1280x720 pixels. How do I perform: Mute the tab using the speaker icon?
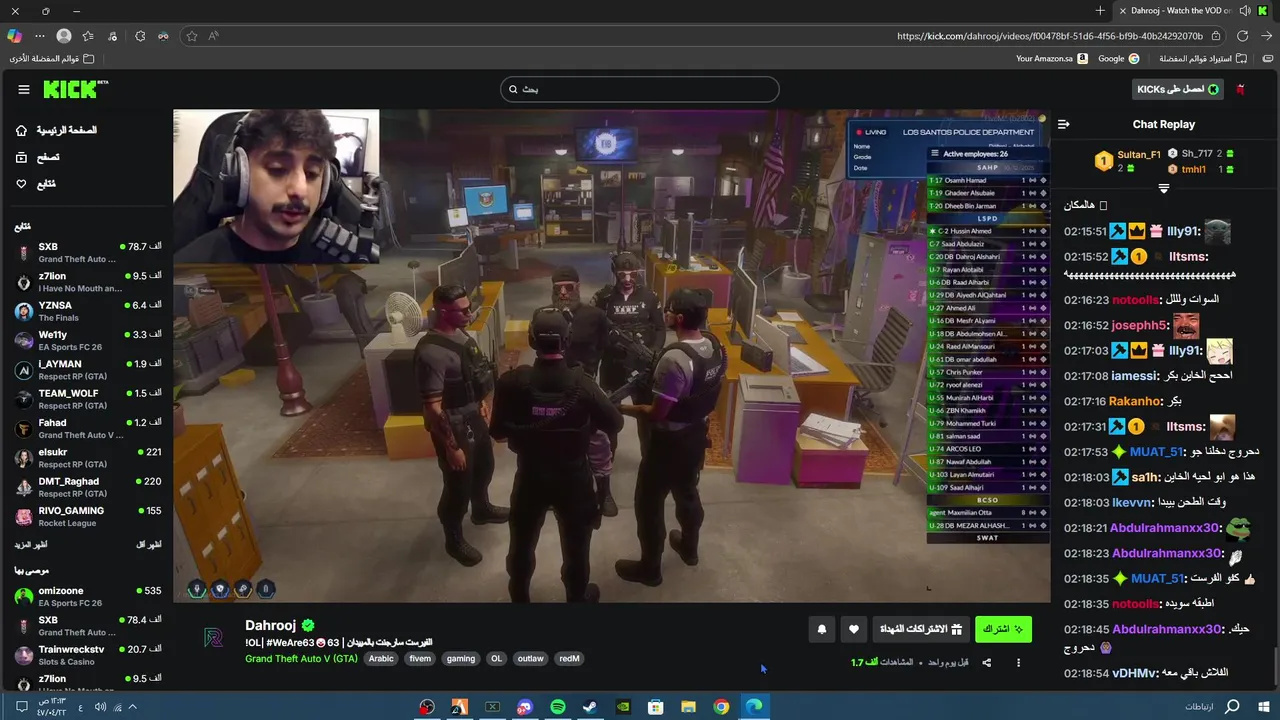coord(1245,11)
